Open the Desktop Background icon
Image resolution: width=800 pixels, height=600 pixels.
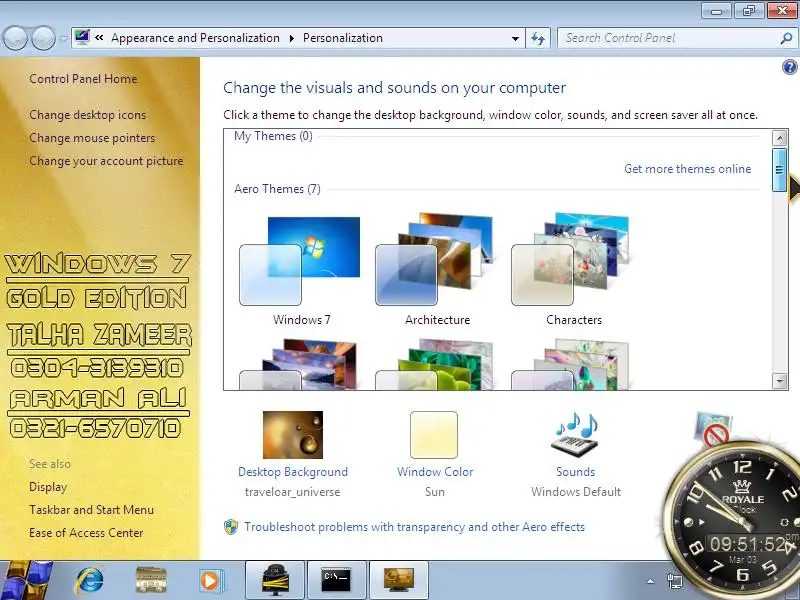(x=293, y=435)
